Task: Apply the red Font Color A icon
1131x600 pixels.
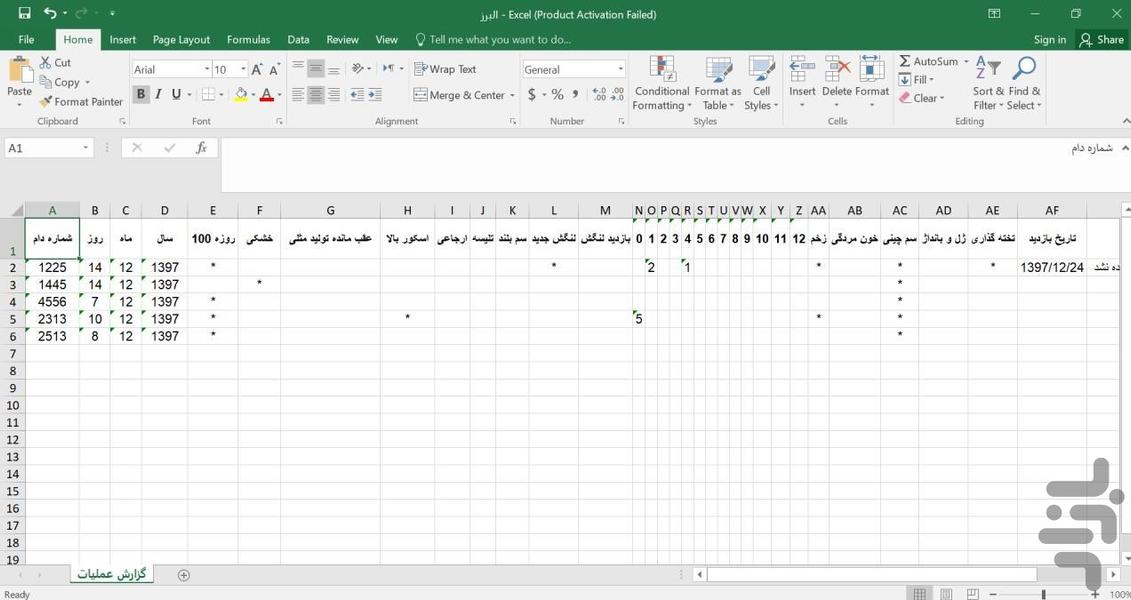Action: [266, 94]
